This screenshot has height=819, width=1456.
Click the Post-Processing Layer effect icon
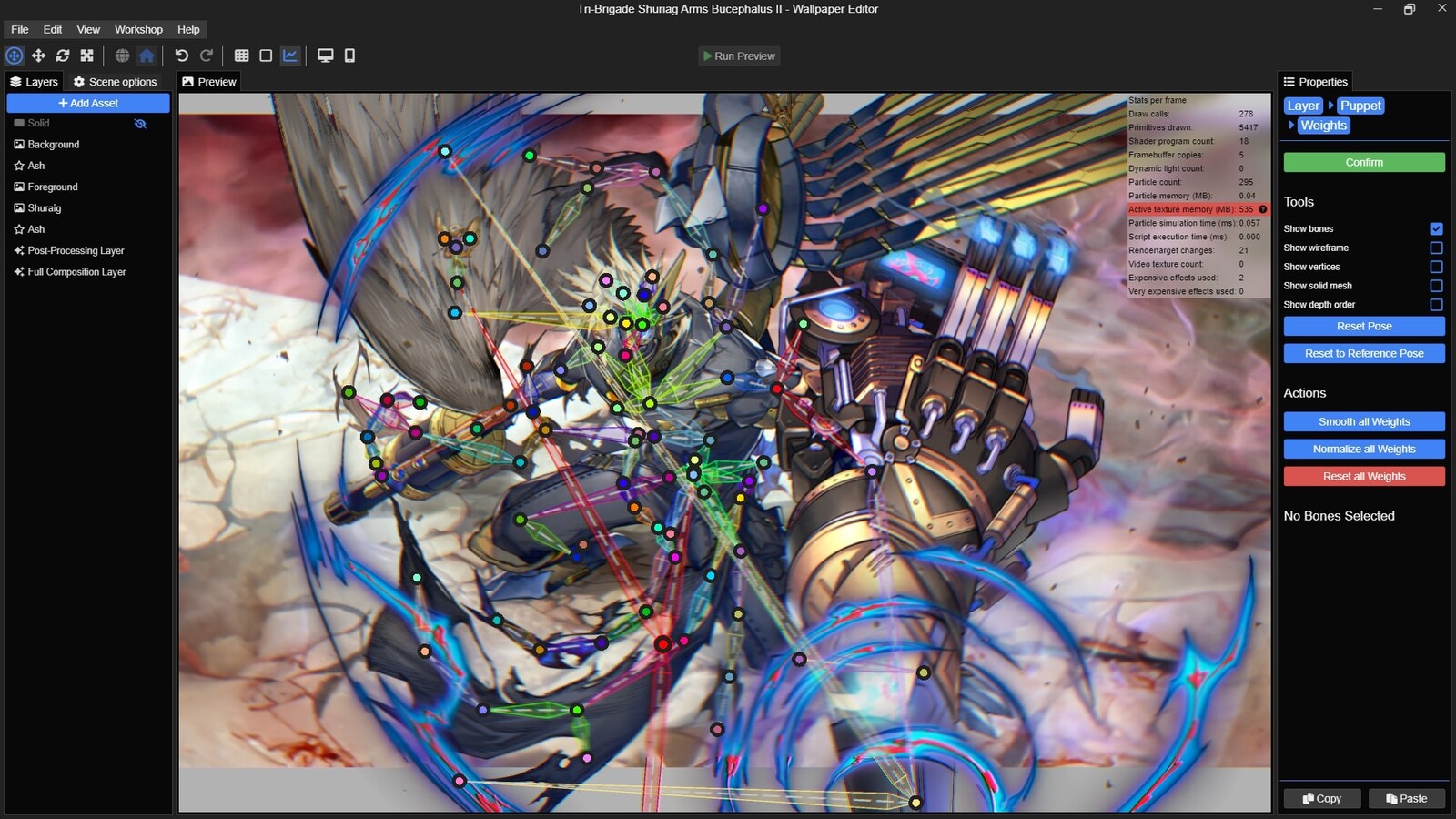click(x=19, y=250)
